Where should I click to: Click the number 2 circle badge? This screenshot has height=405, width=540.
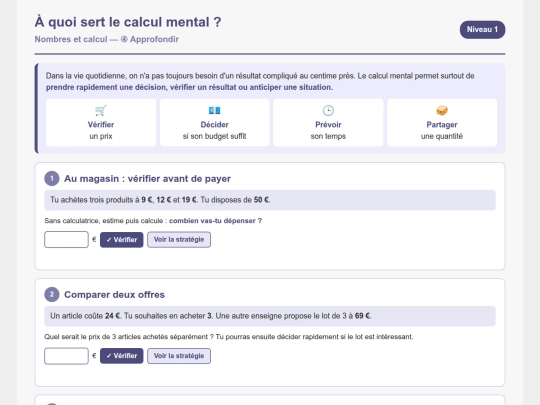pos(52,294)
